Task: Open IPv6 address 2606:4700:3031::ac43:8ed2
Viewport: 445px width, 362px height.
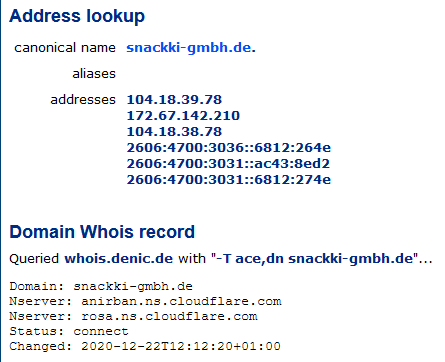Action: tap(228, 164)
